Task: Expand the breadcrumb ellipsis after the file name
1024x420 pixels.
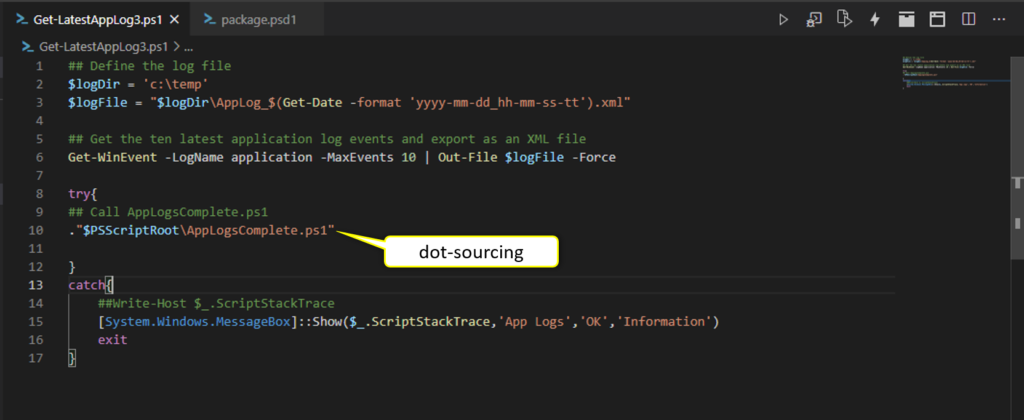Action: pos(189,46)
